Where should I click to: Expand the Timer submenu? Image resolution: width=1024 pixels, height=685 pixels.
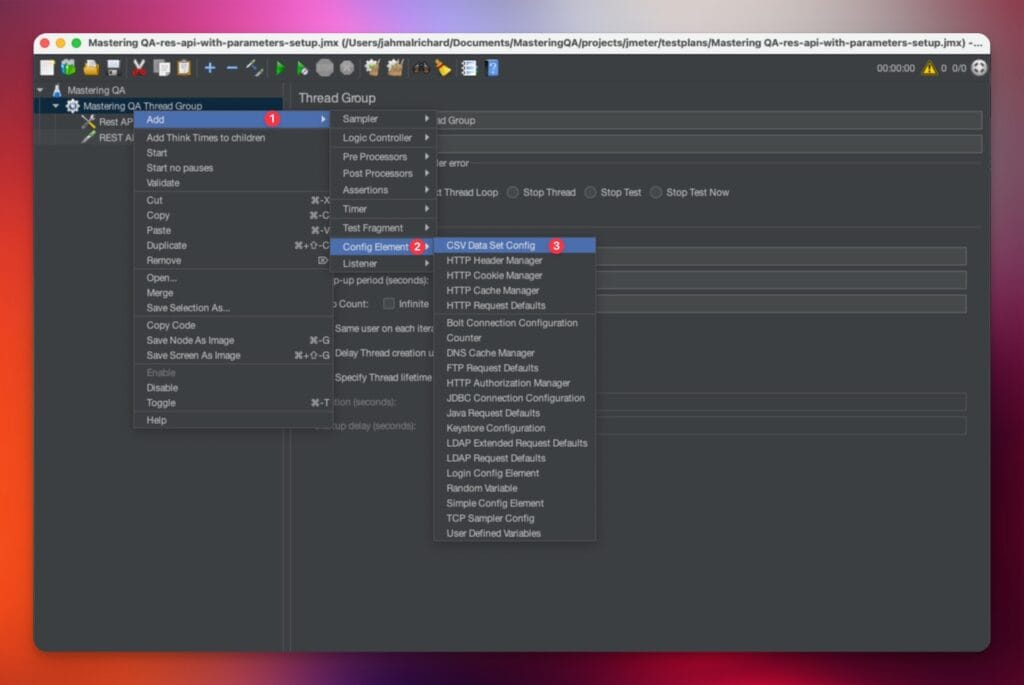pos(383,209)
